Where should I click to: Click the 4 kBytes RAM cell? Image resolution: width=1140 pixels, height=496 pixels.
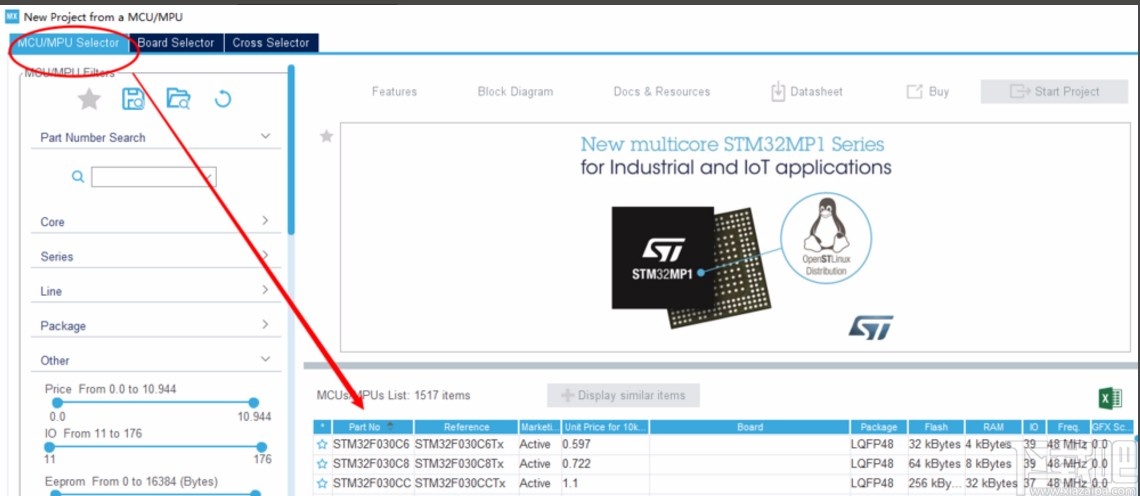click(993, 444)
